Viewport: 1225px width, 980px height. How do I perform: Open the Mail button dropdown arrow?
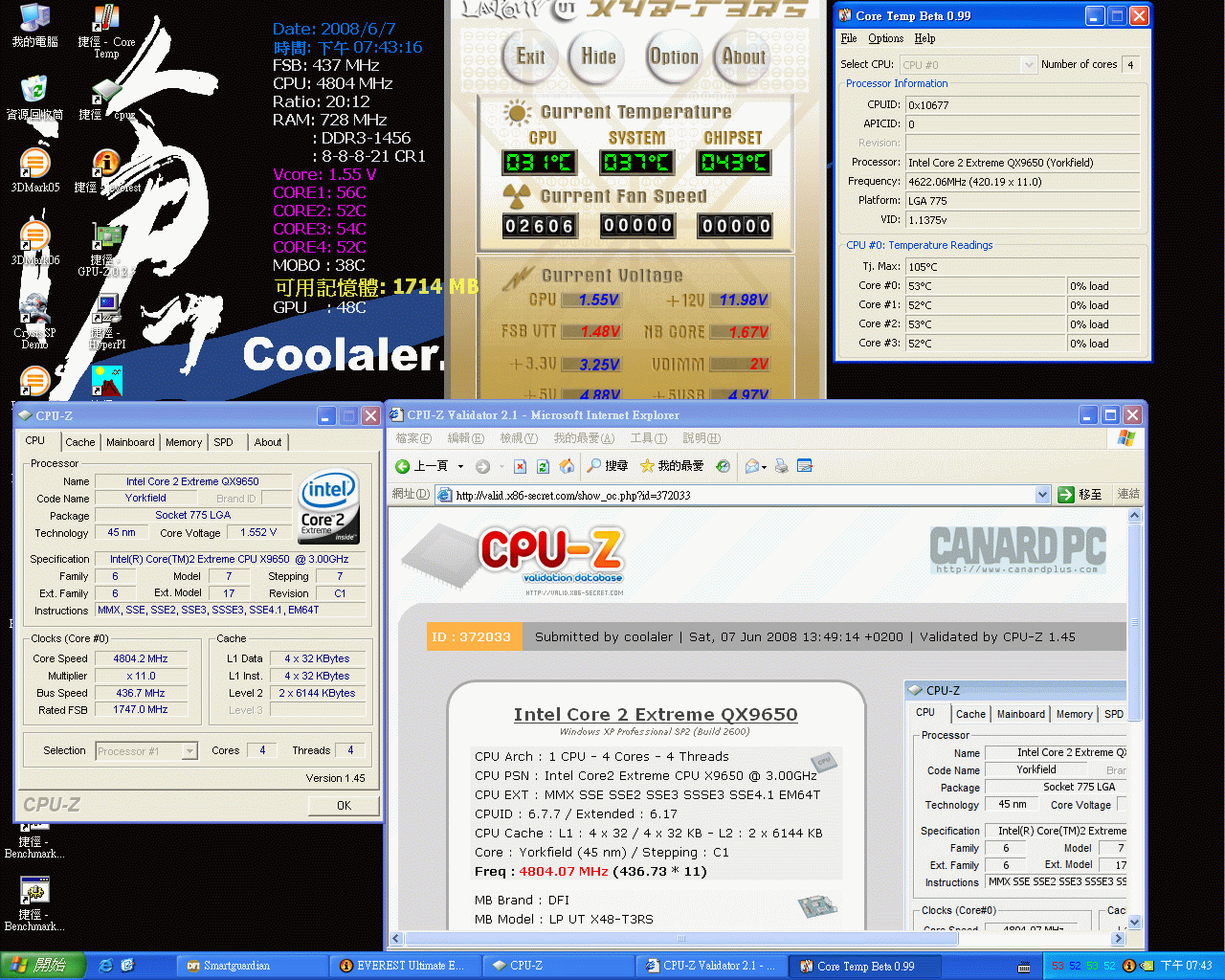click(x=765, y=466)
